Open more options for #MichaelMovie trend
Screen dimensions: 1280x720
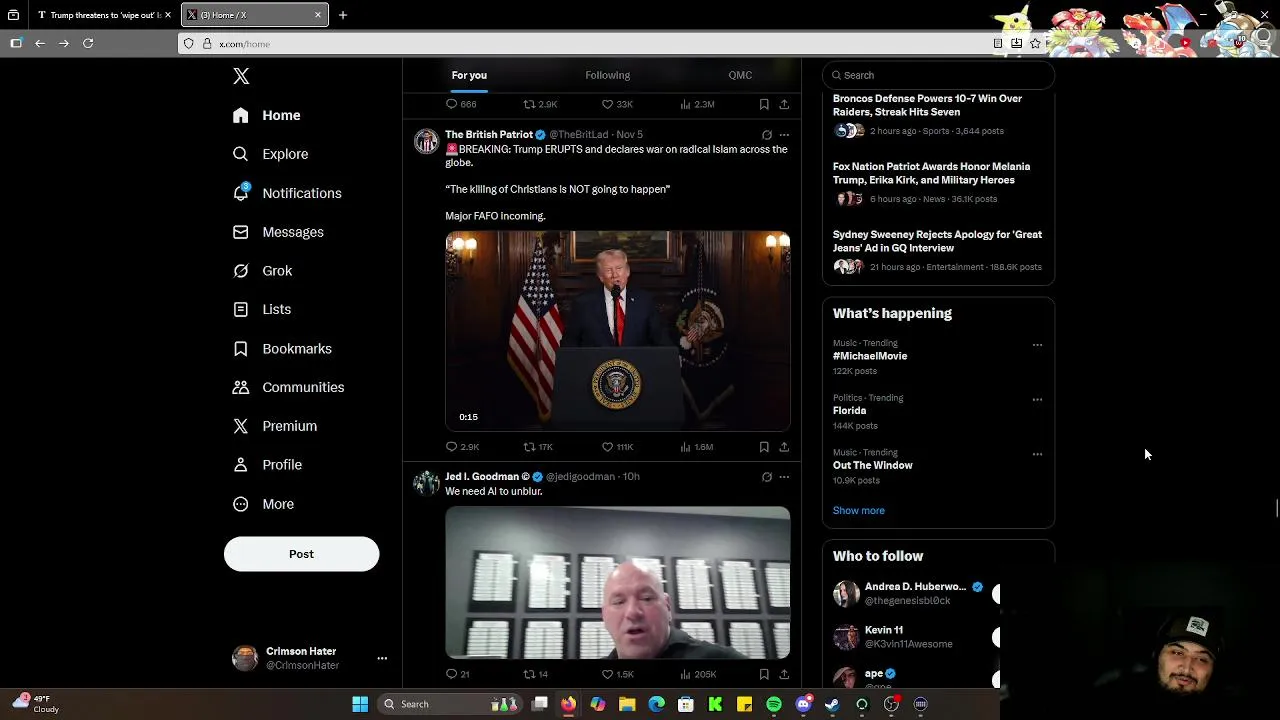coord(1037,345)
